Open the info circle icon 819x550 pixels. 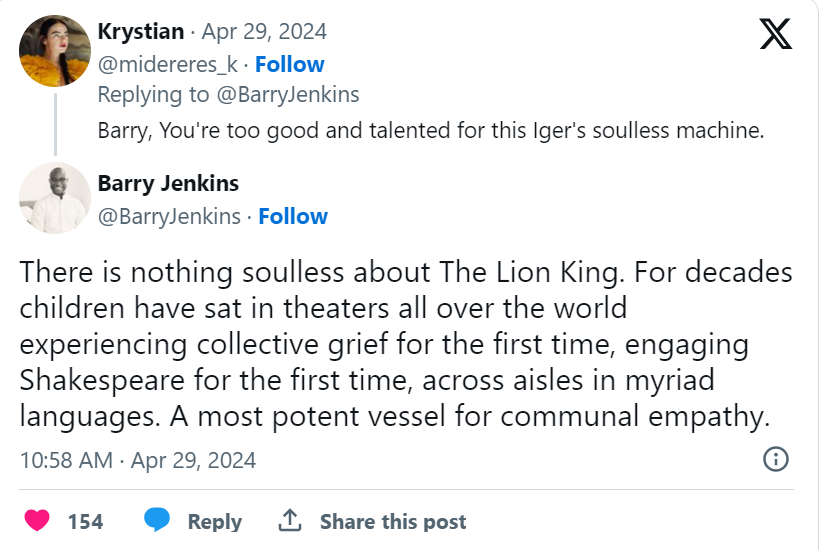(x=776, y=459)
